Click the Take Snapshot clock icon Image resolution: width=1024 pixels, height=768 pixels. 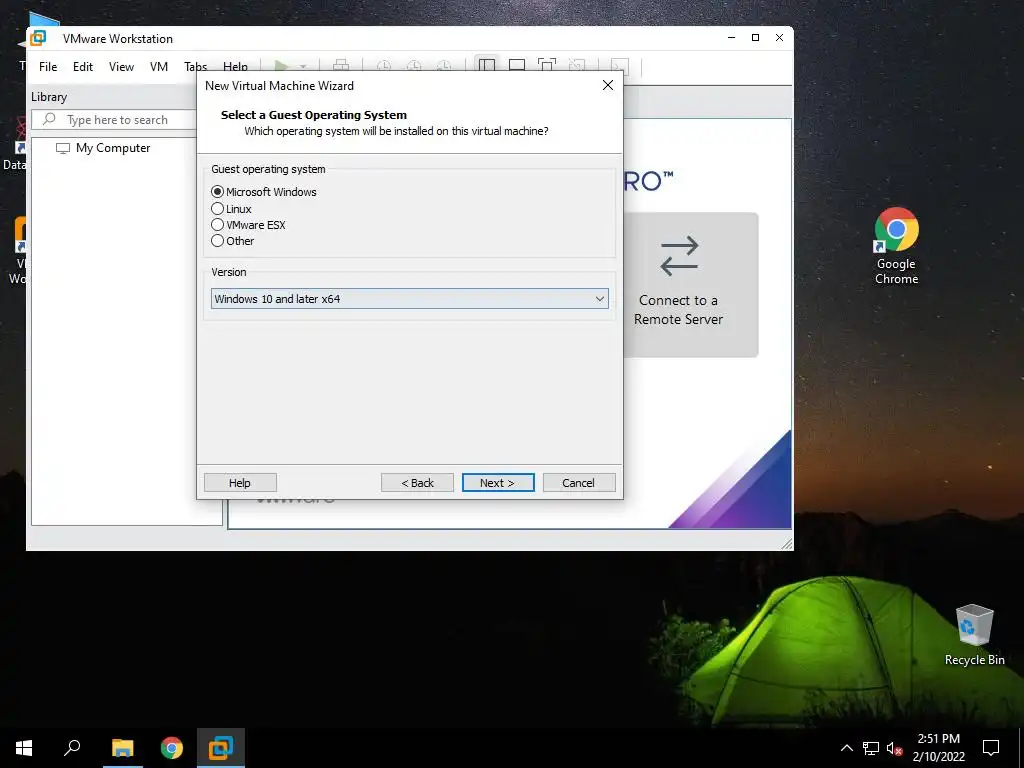click(384, 65)
